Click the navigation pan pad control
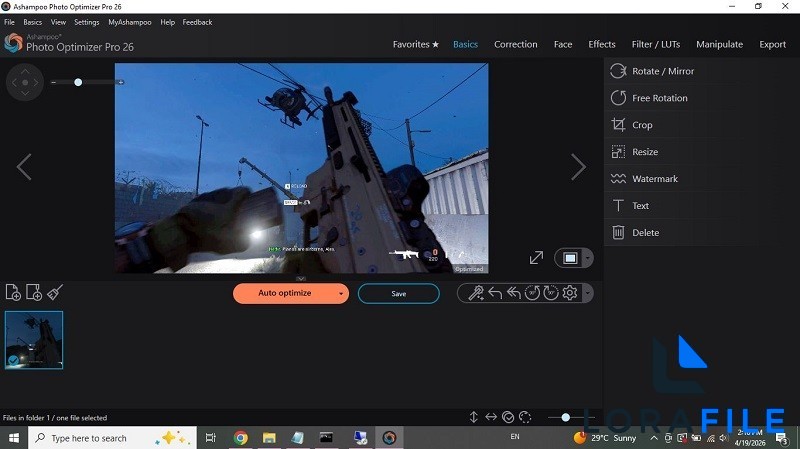This screenshot has height=449, width=800. pyautogui.click(x=25, y=82)
